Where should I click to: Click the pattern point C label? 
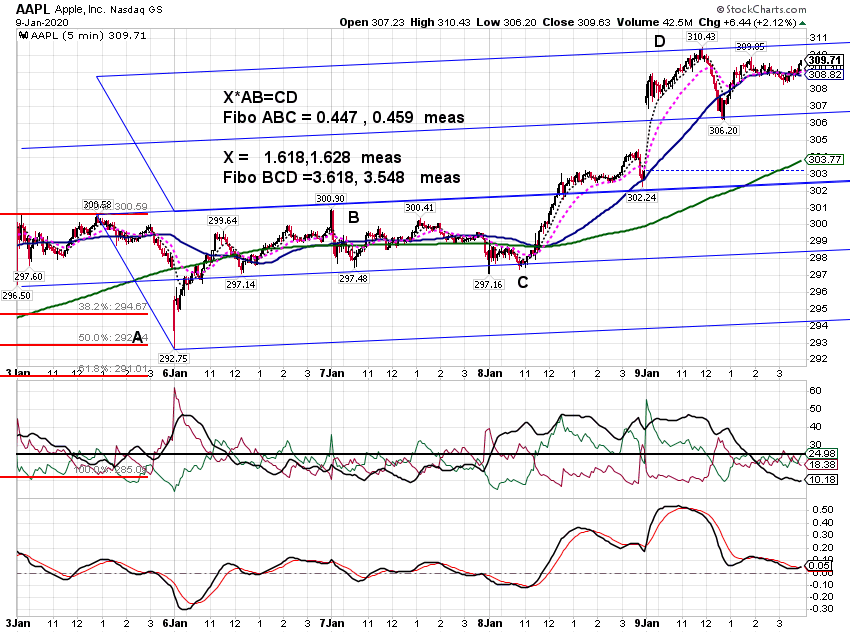pyautogui.click(x=523, y=282)
